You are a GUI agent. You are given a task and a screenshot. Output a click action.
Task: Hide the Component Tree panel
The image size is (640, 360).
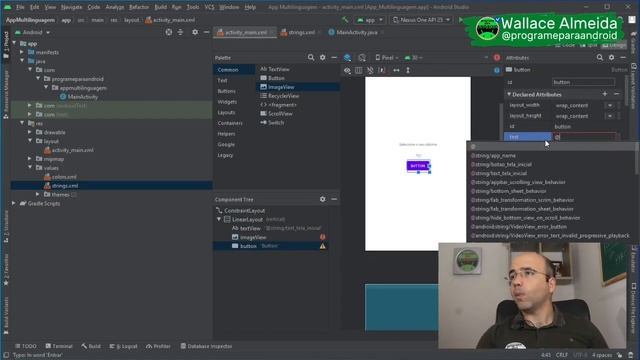[334, 199]
